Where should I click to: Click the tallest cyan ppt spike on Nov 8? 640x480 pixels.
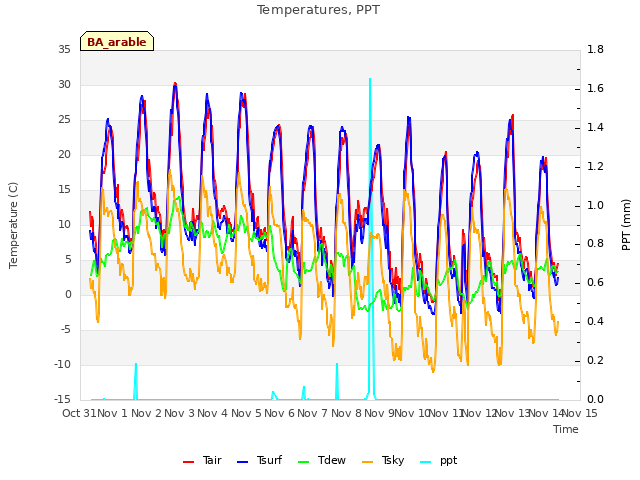370,239
